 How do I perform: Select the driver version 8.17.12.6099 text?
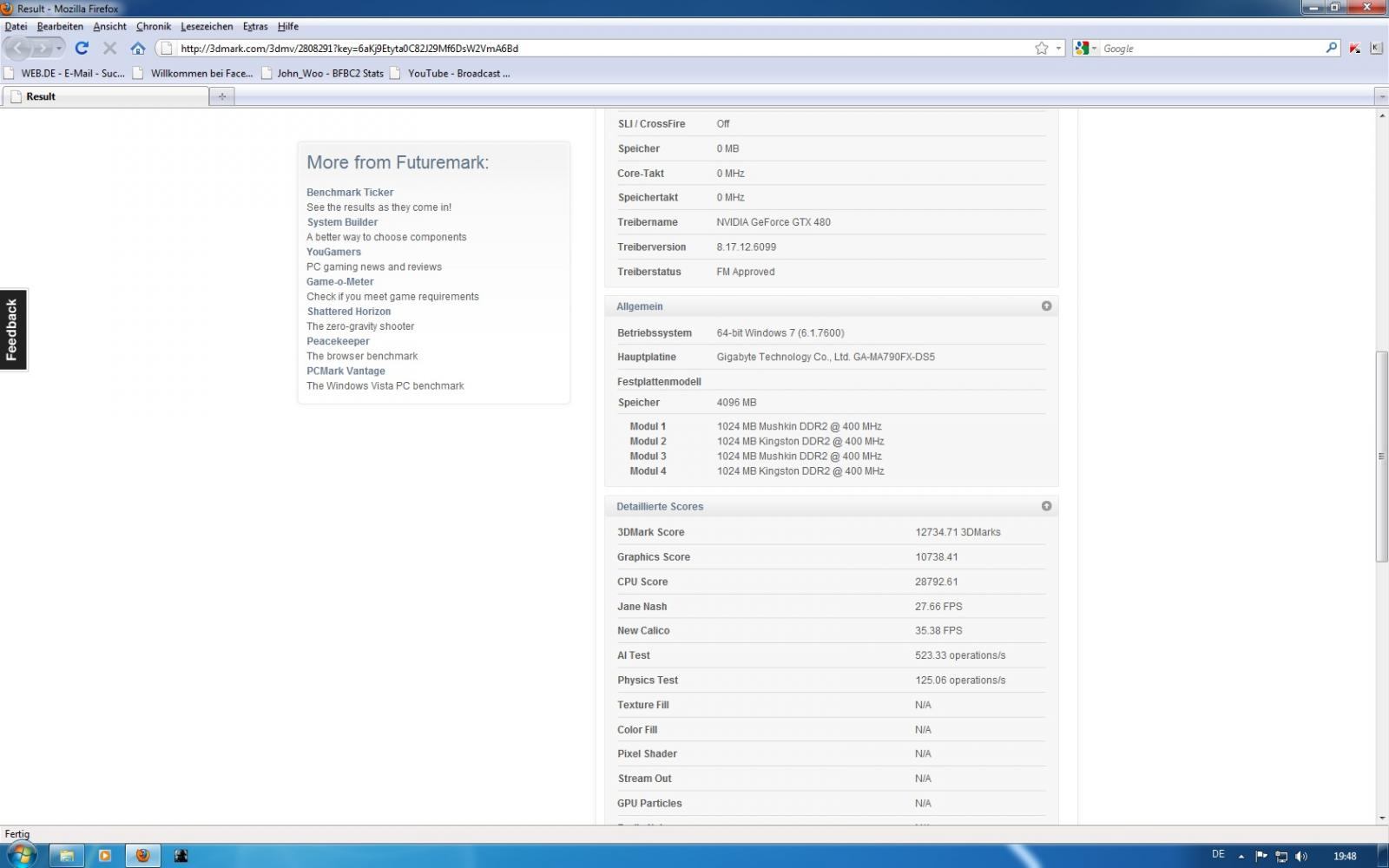[x=747, y=247]
